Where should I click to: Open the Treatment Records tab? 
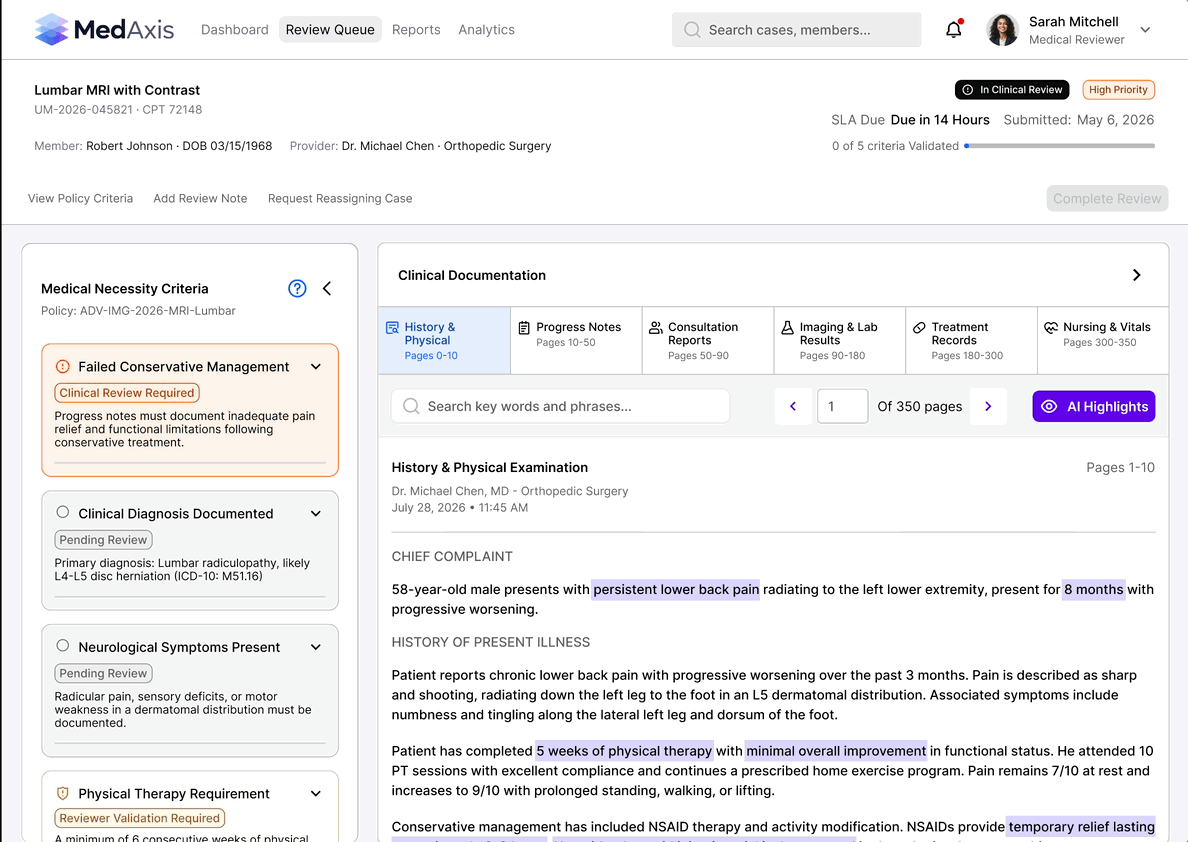pyautogui.click(x=971, y=340)
